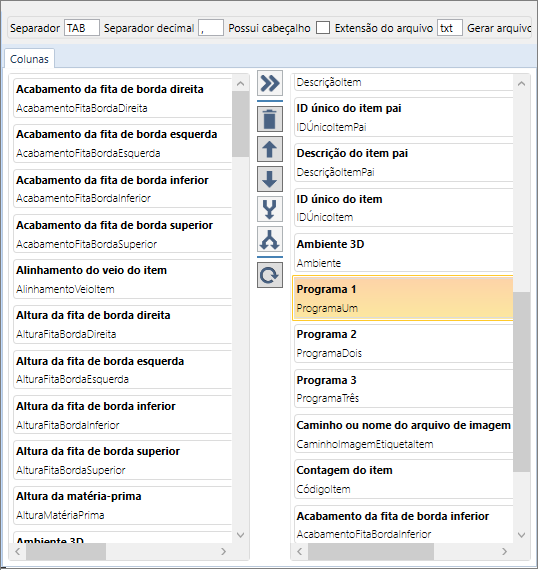
Task: Open the Colunas tab
Action: 30,60
